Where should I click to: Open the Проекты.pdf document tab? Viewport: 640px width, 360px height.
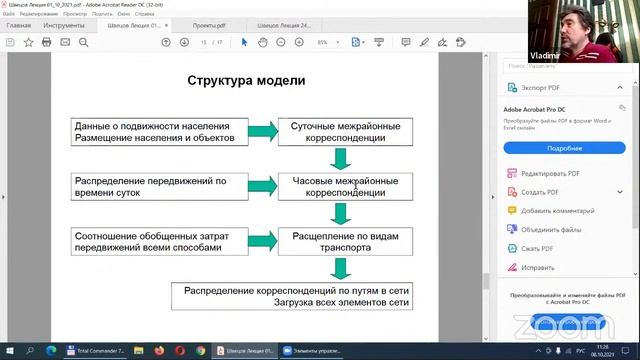(x=209, y=25)
